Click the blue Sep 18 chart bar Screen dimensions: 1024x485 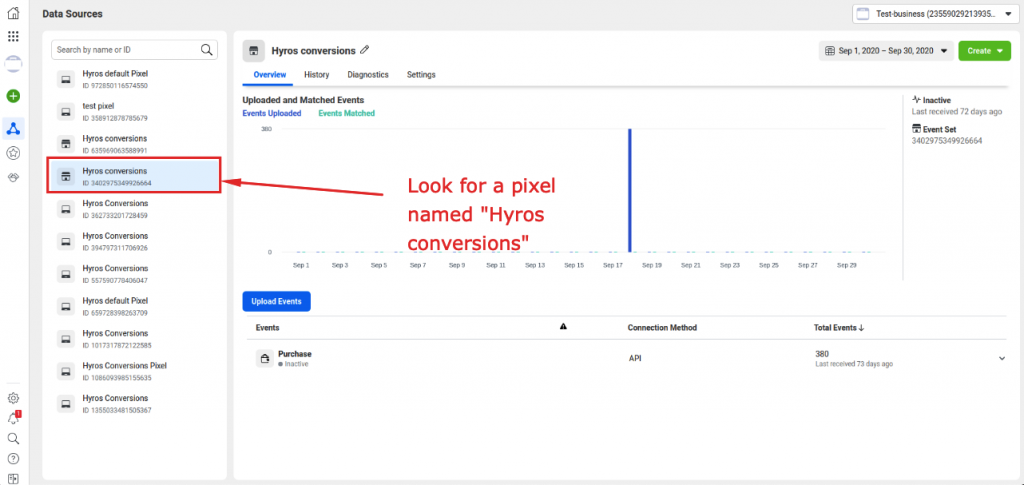click(x=630, y=190)
